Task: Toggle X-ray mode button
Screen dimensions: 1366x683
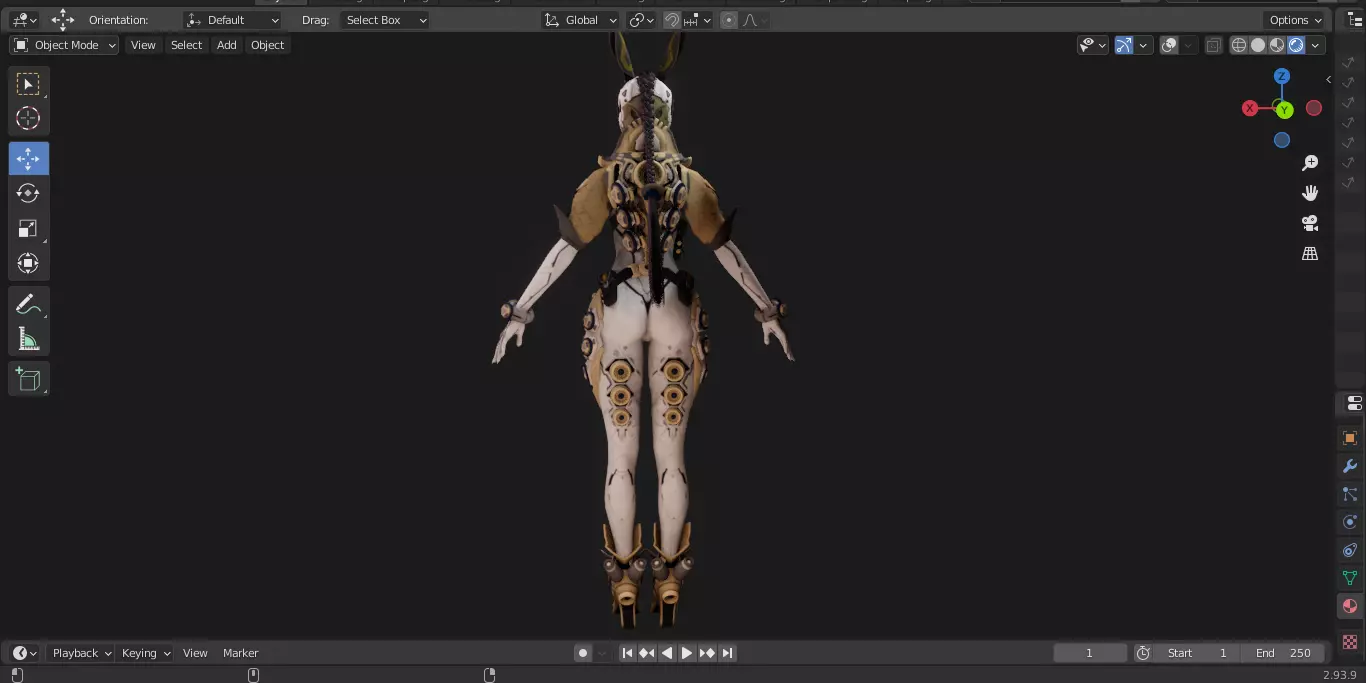Action: click(x=1213, y=45)
